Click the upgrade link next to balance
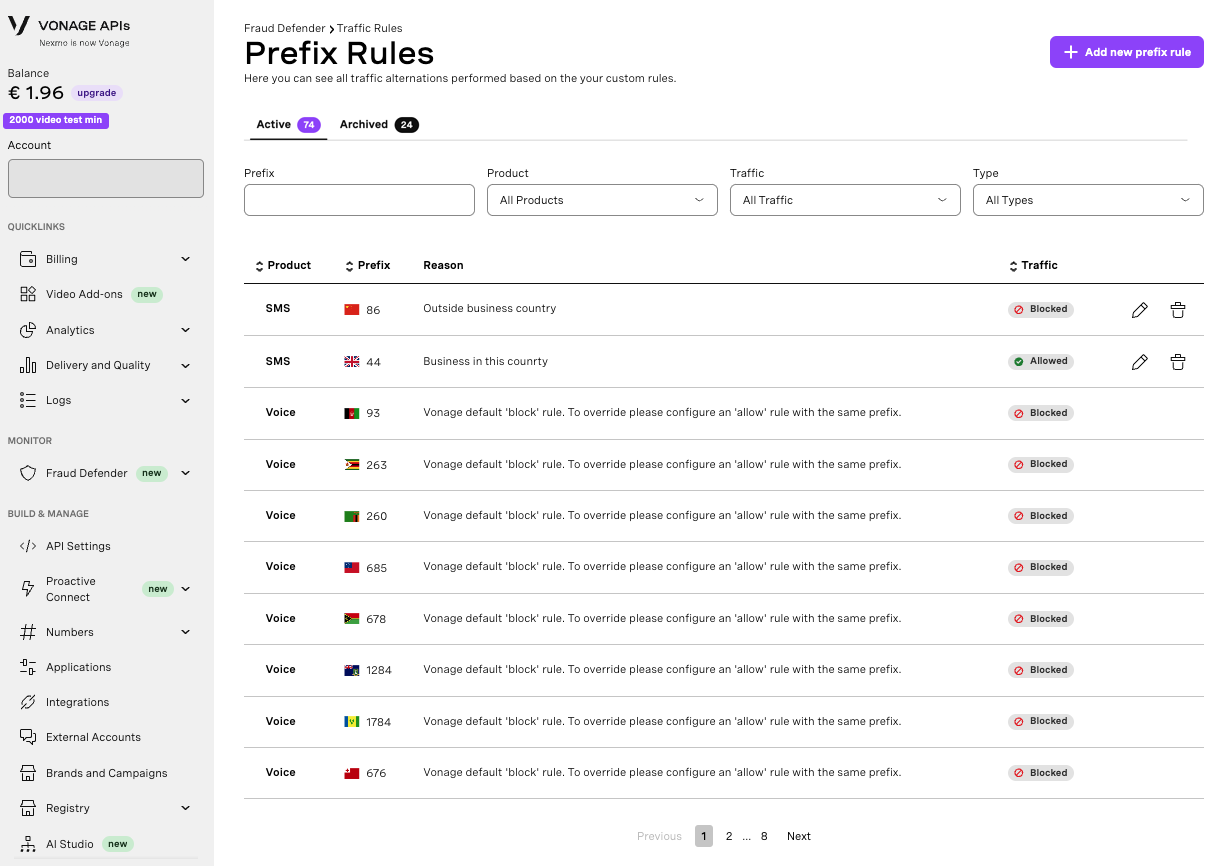Viewport: 1231px width, 866px height. pyautogui.click(x=96, y=92)
